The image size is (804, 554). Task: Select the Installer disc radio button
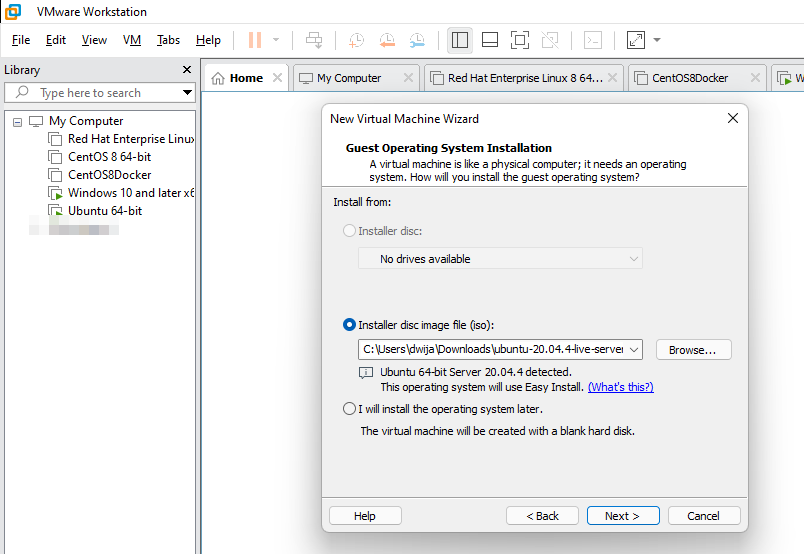pos(349,231)
